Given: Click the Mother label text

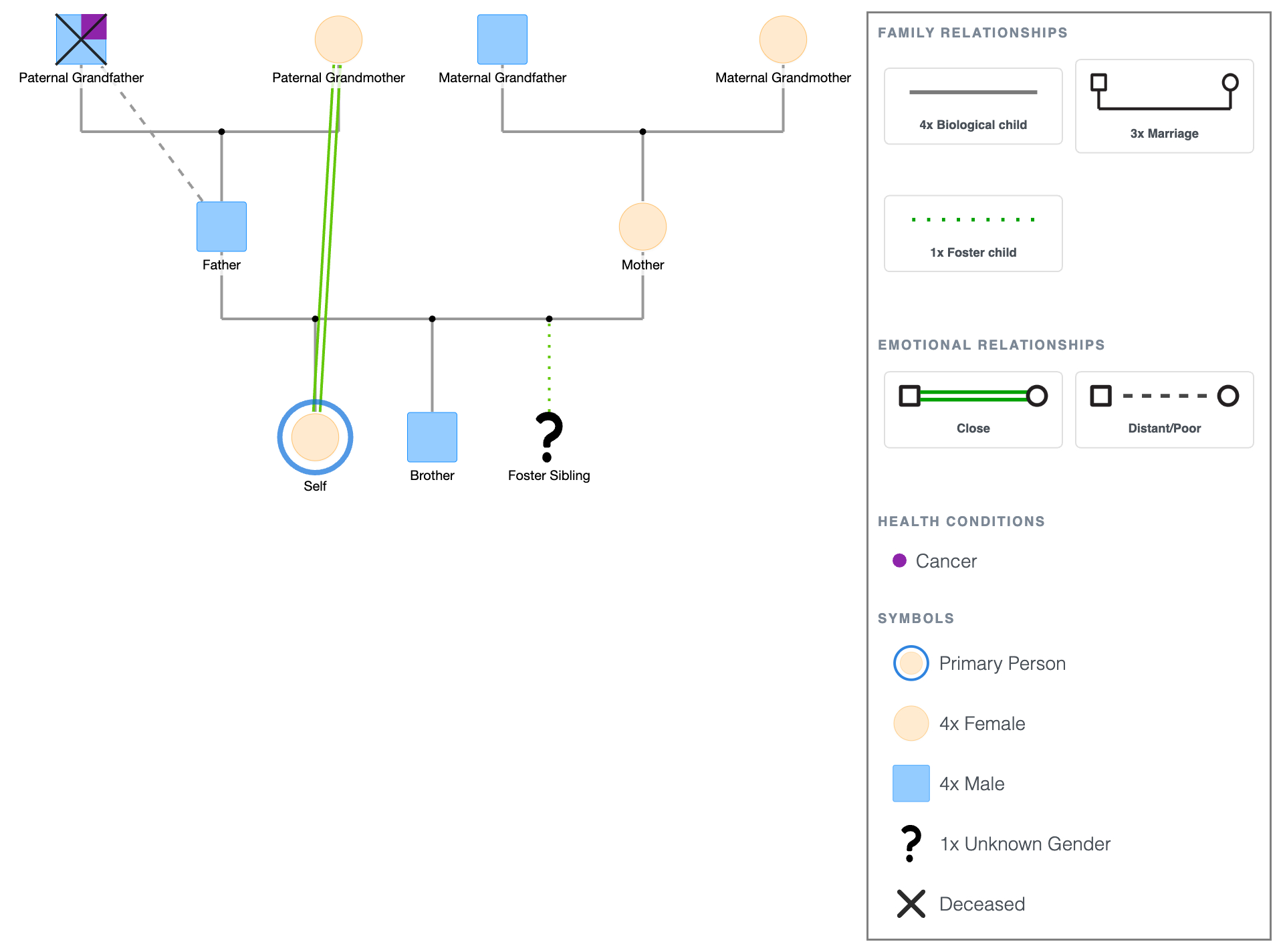Looking at the screenshot, I should [643, 265].
